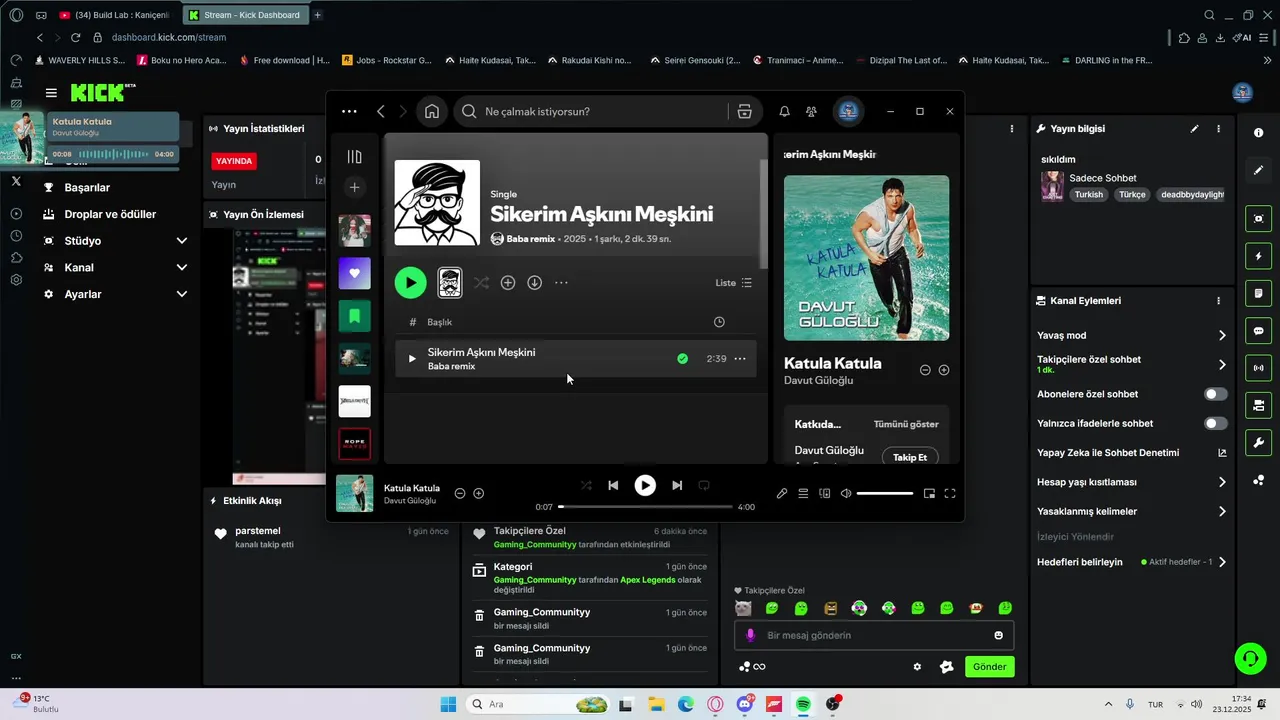Click the Bir mesaj gönderin chat field
1280x720 pixels.
point(874,635)
